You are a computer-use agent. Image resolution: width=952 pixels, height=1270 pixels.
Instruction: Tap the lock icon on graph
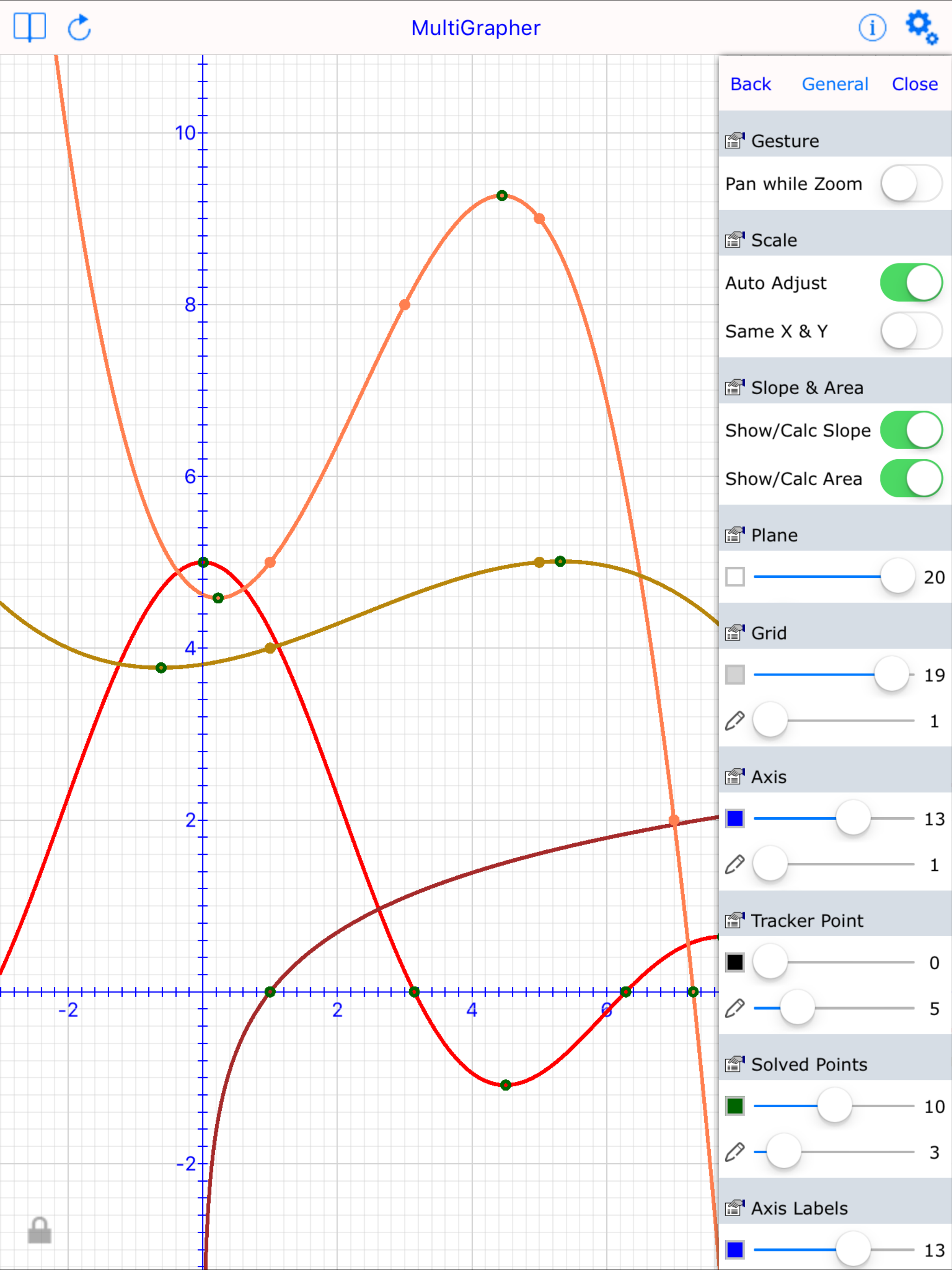pos(40,1230)
